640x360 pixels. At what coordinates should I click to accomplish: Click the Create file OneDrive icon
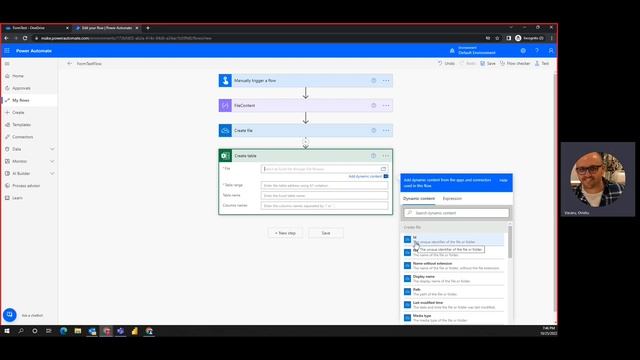tap(225, 130)
